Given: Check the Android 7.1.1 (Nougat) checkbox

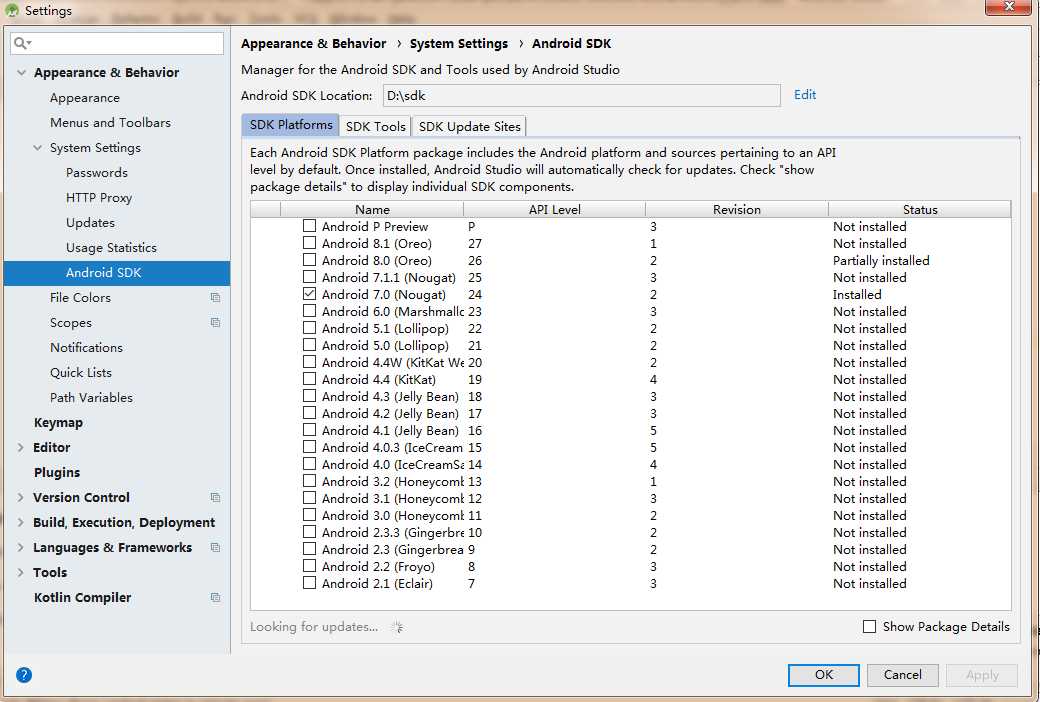Looking at the screenshot, I should [x=309, y=277].
